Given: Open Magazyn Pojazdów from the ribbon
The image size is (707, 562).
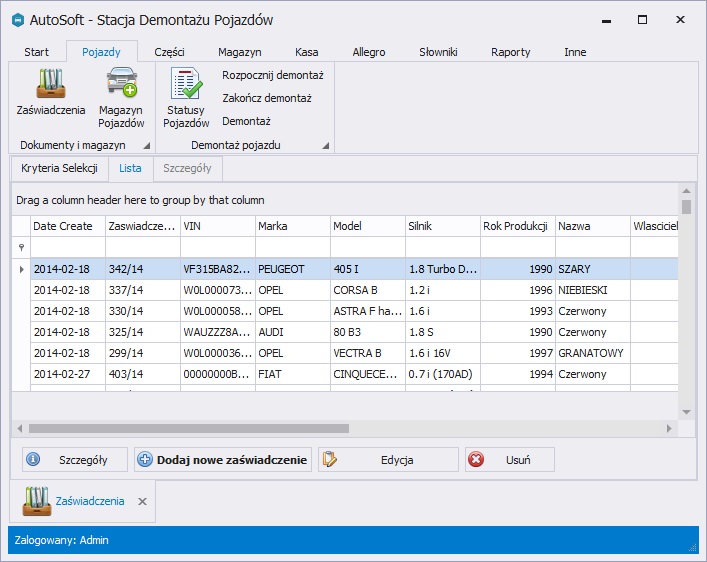Looking at the screenshot, I should (x=121, y=97).
